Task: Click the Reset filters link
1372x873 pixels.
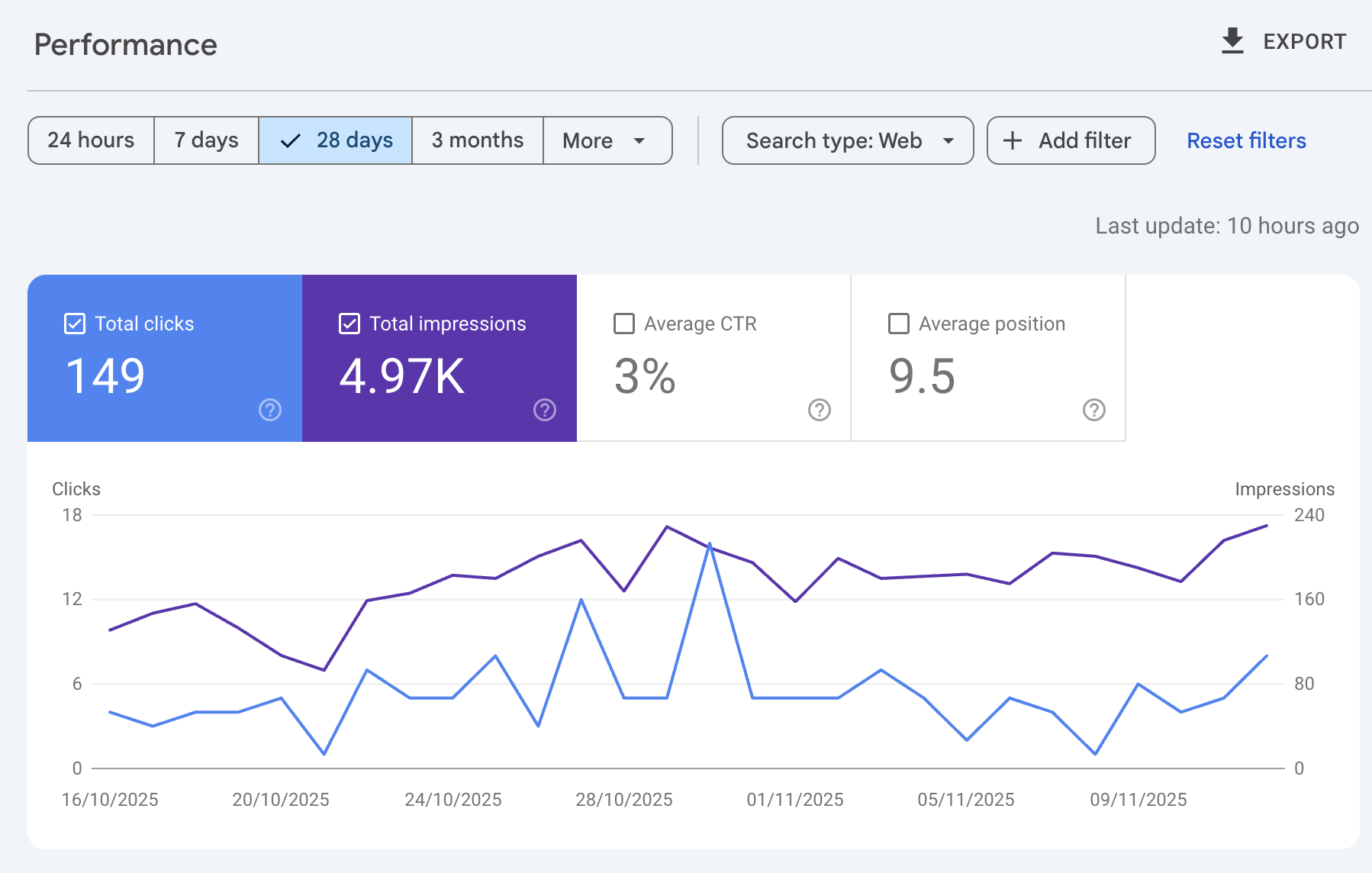Action: point(1246,140)
